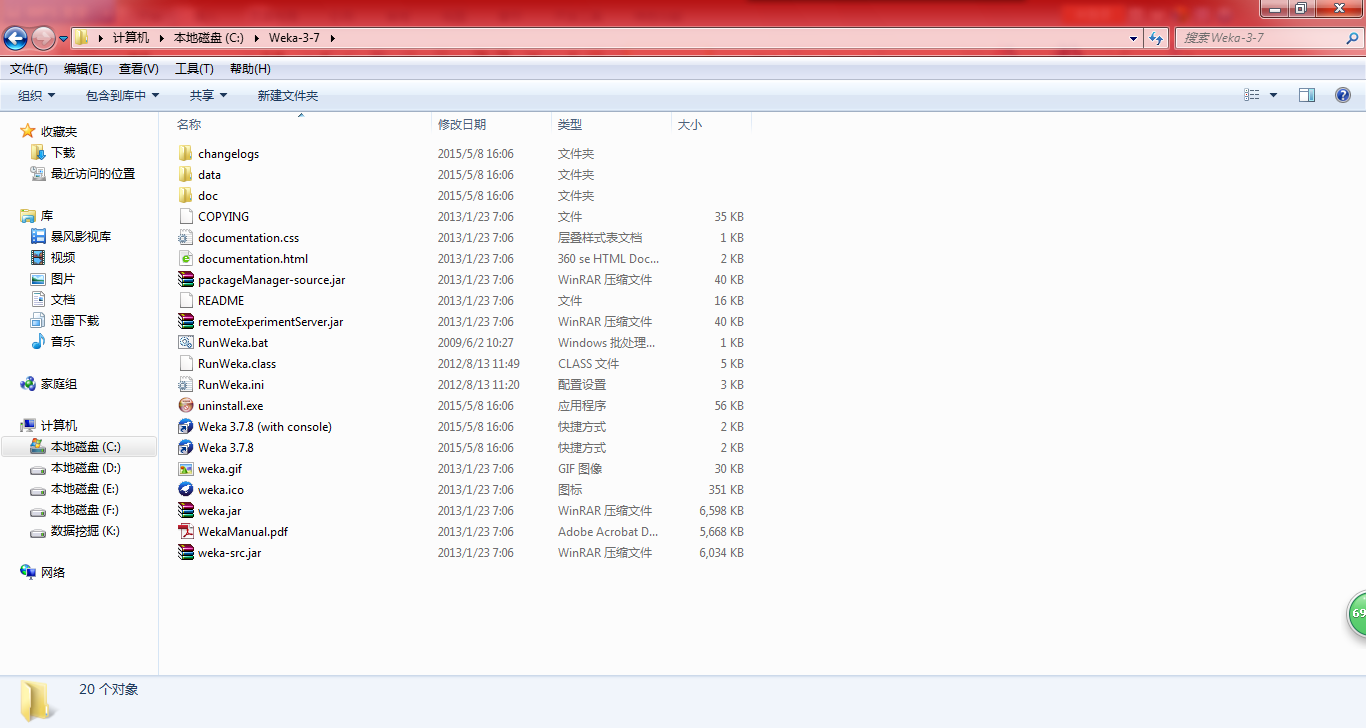The width and height of the screenshot is (1366, 728).
Task: Select the RunWeka.bat batch file icon
Action: pyautogui.click(x=185, y=343)
